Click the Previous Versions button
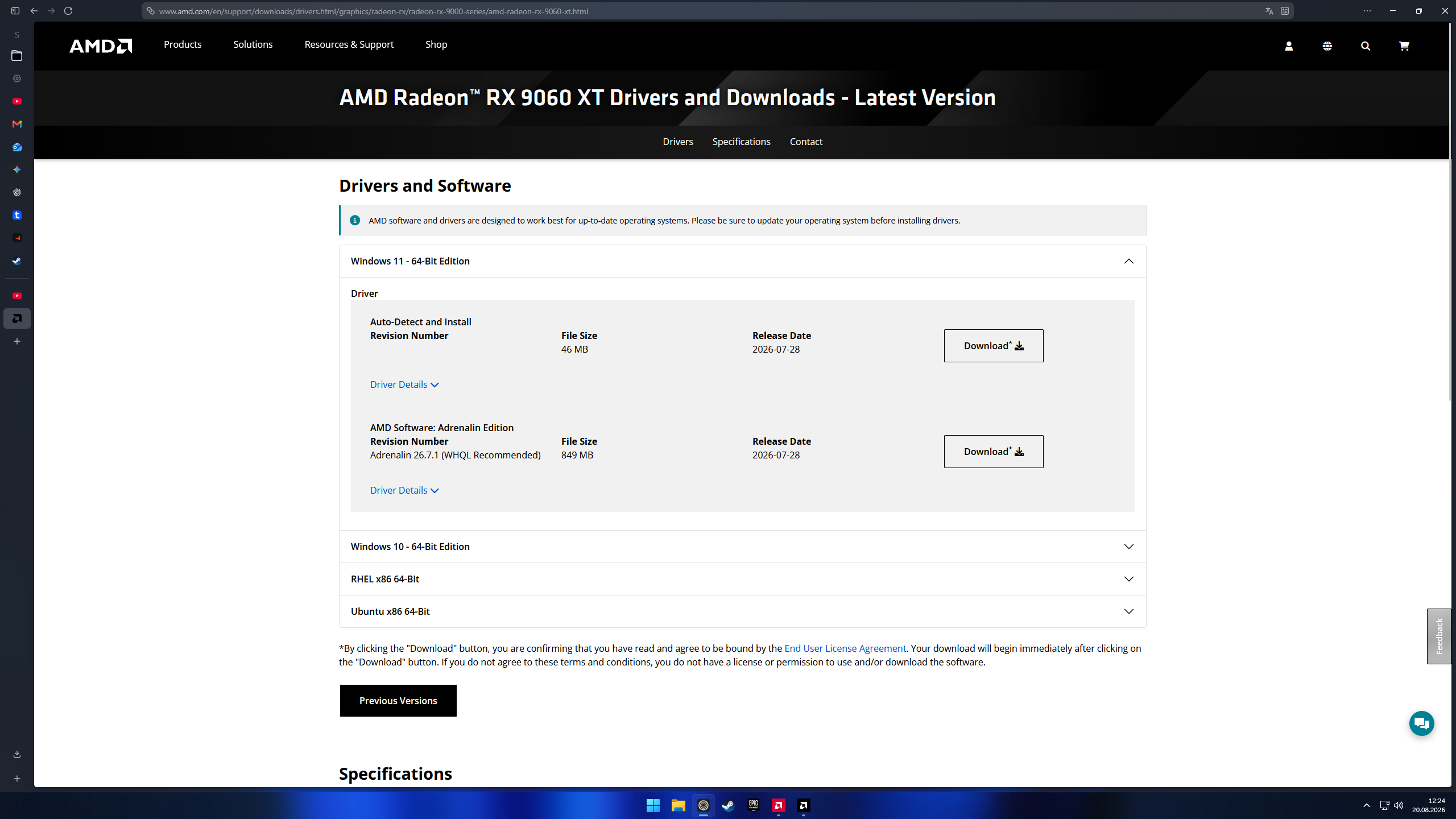Image resolution: width=1456 pixels, height=819 pixels. (398, 701)
